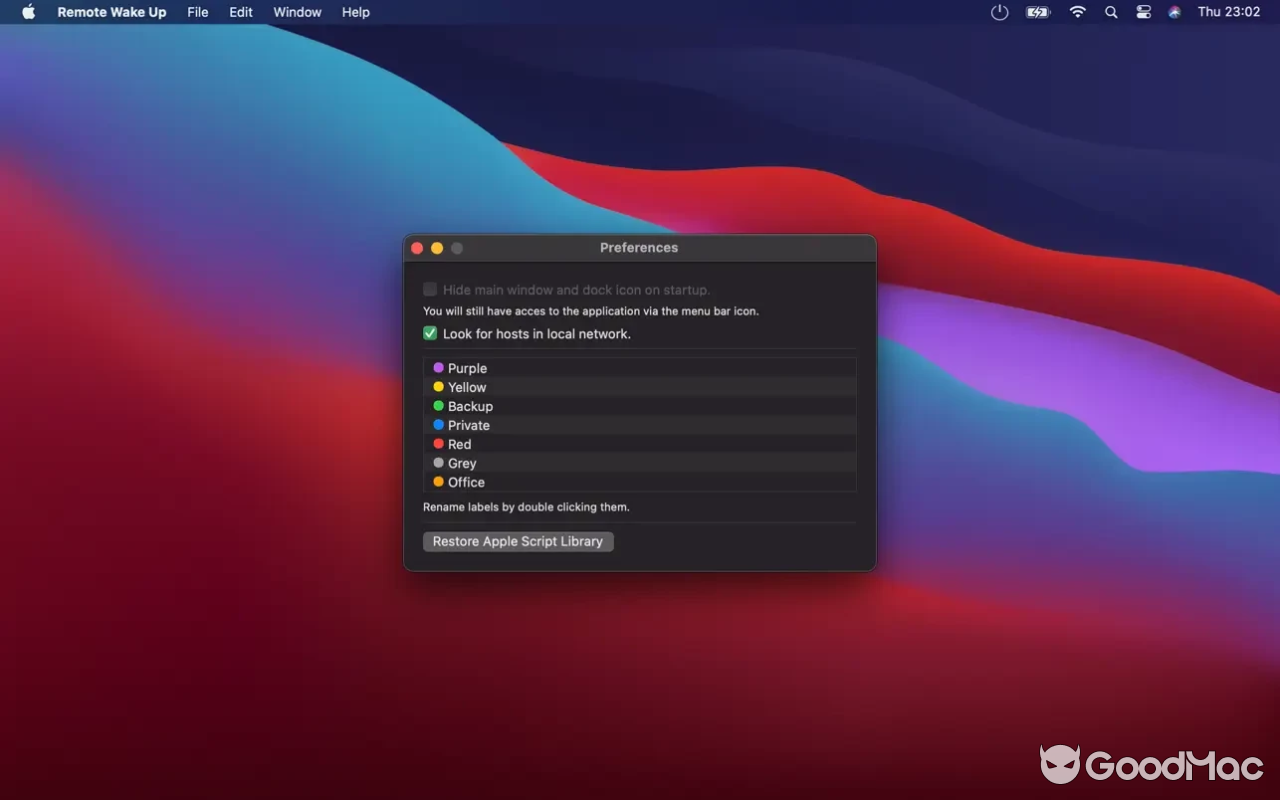Click Restore Apple Script Library
Image resolution: width=1280 pixels, height=800 pixels.
click(517, 541)
